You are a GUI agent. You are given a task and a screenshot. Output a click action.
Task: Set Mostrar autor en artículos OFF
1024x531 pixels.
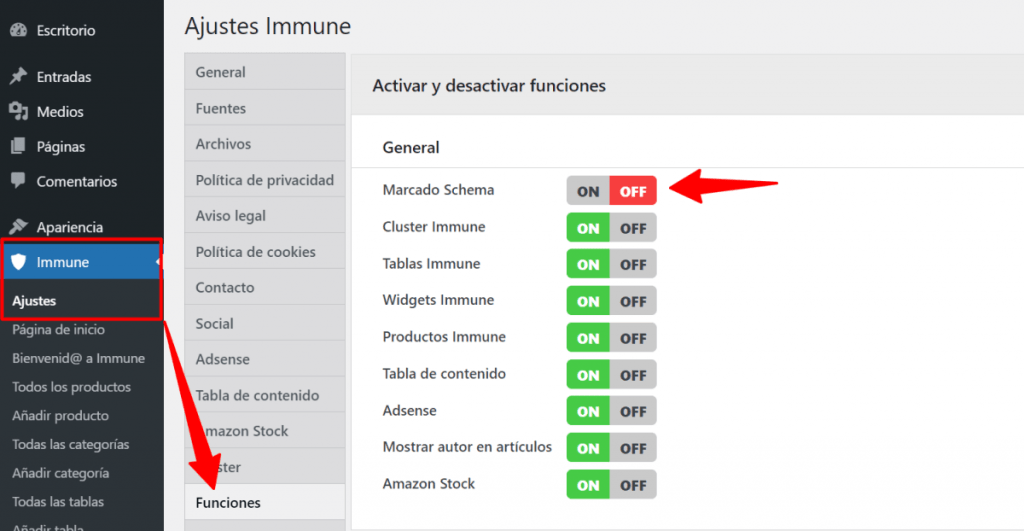pos(633,449)
